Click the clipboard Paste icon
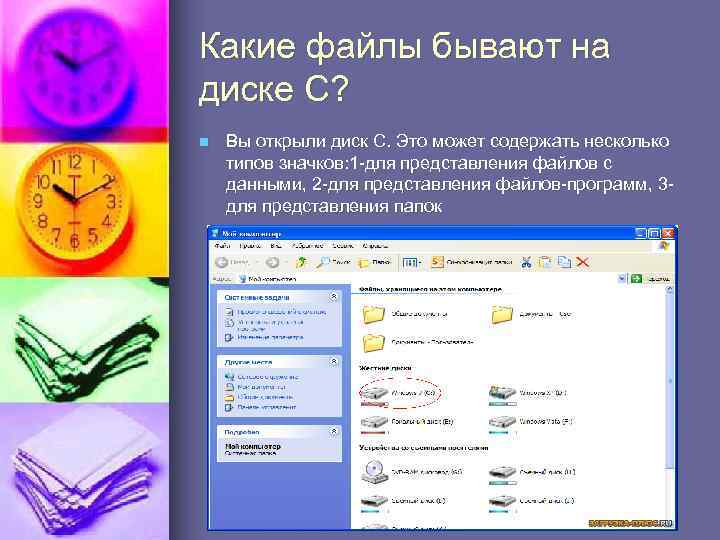 pyautogui.click(x=545, y=262)
